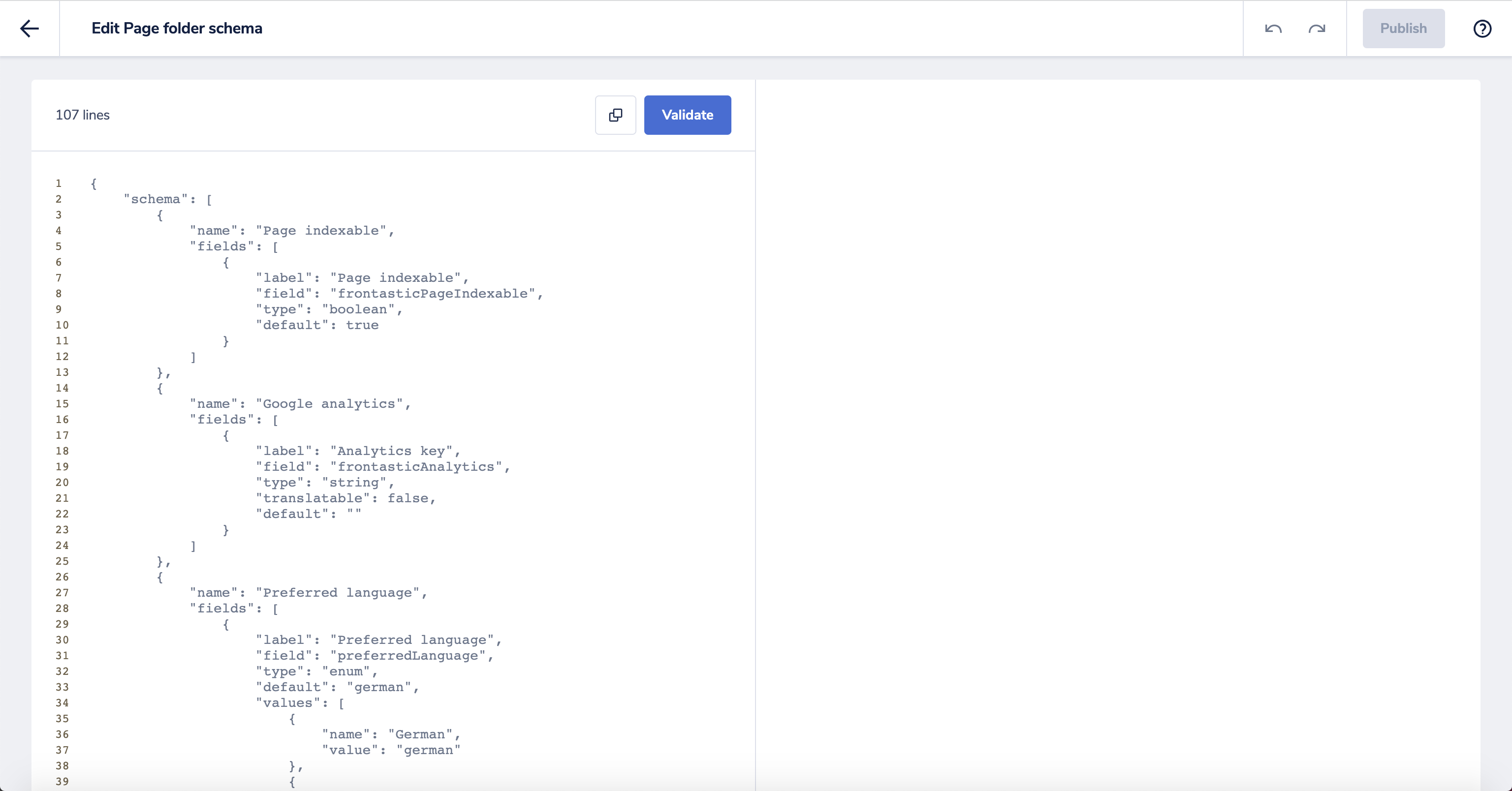This screenshot has height=791, width=1512.
Task: Click the "Edit Page folder schema" title
Action: coord(177,28)
